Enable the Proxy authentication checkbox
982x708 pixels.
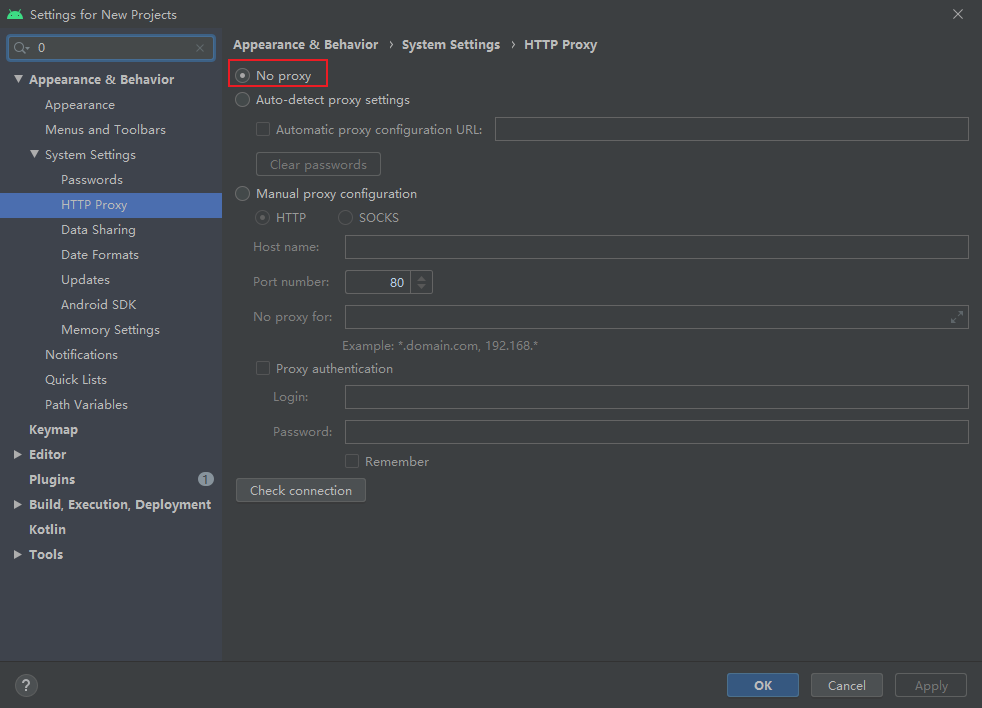coord(263,368)
